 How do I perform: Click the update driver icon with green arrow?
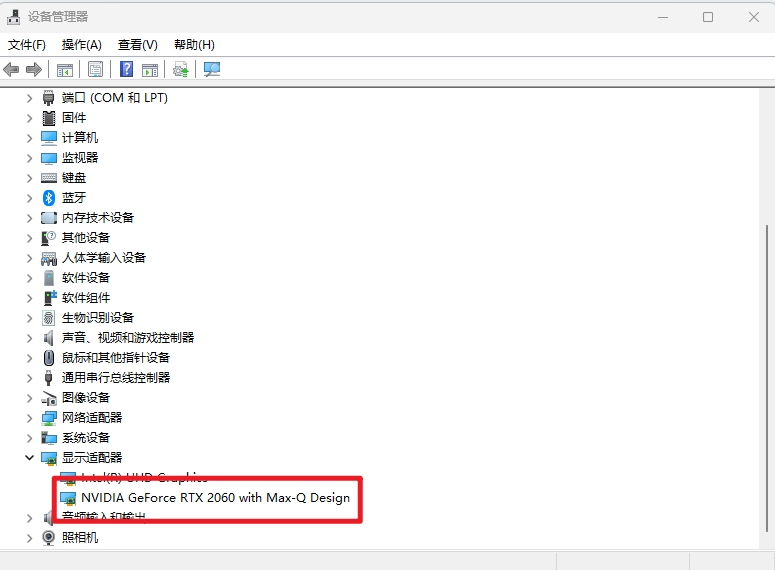(x=180, y=70)
